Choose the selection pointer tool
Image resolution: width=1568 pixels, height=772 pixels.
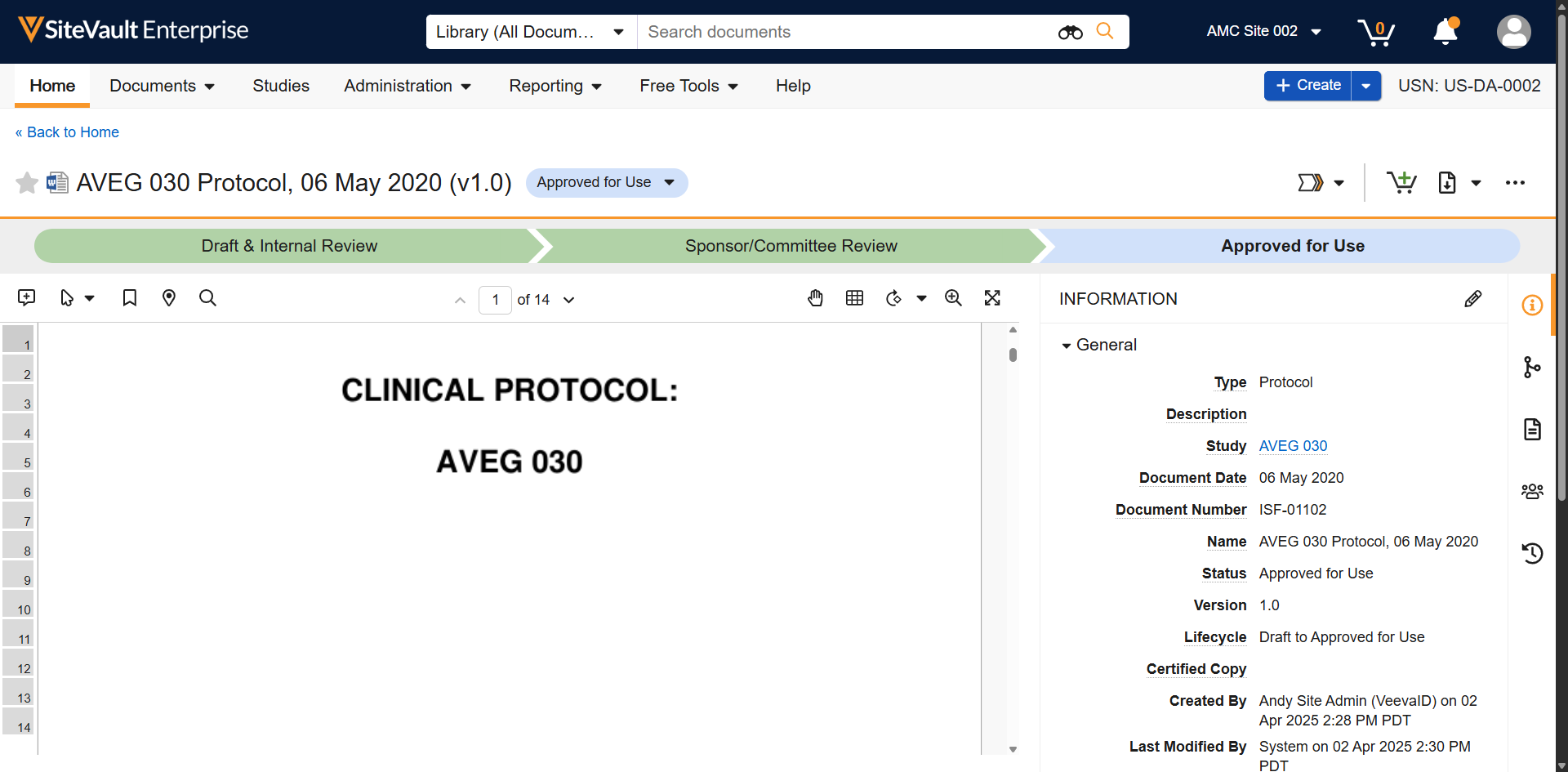67,298
